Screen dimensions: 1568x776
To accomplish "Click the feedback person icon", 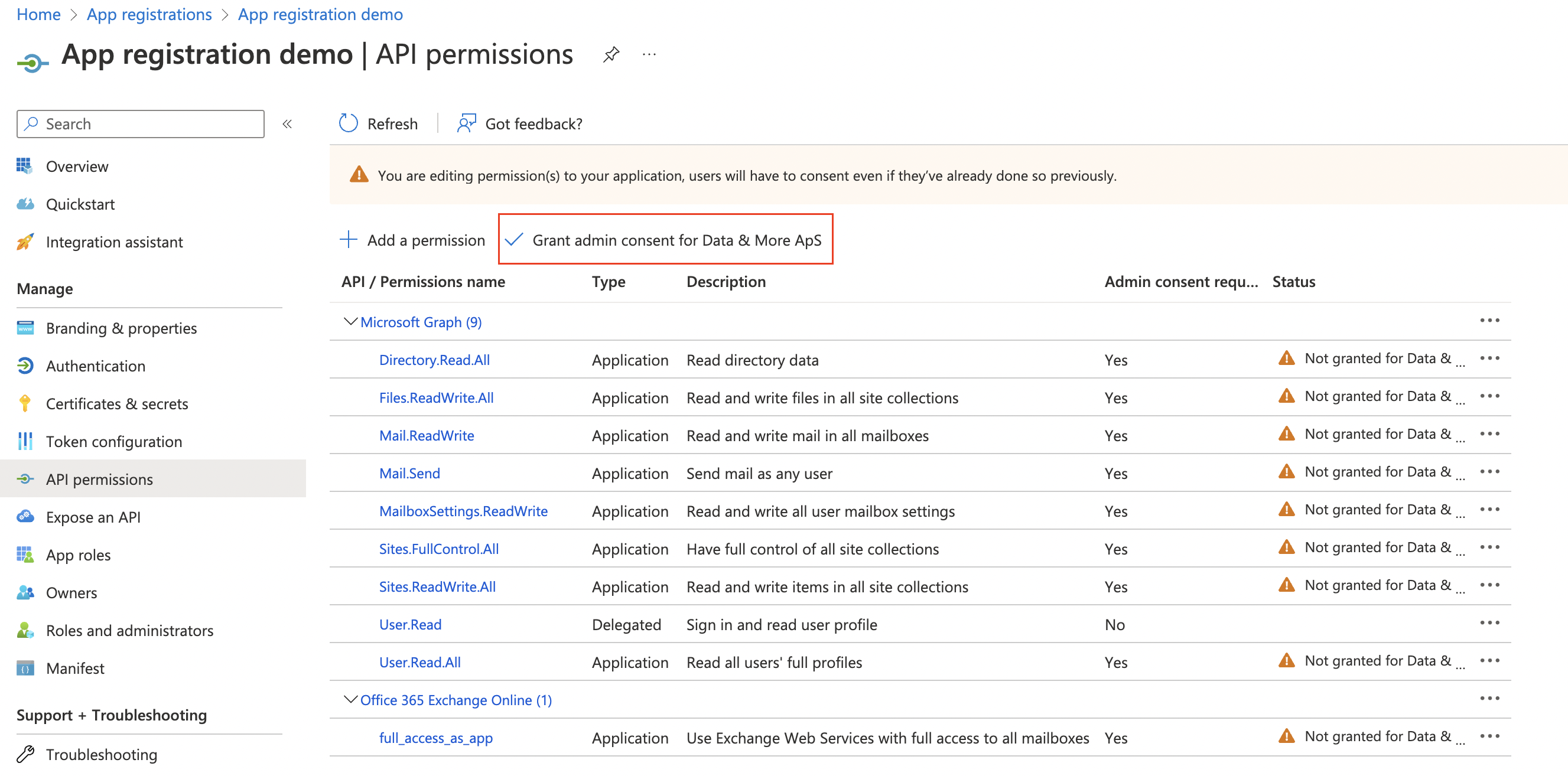I will [466, 123].
